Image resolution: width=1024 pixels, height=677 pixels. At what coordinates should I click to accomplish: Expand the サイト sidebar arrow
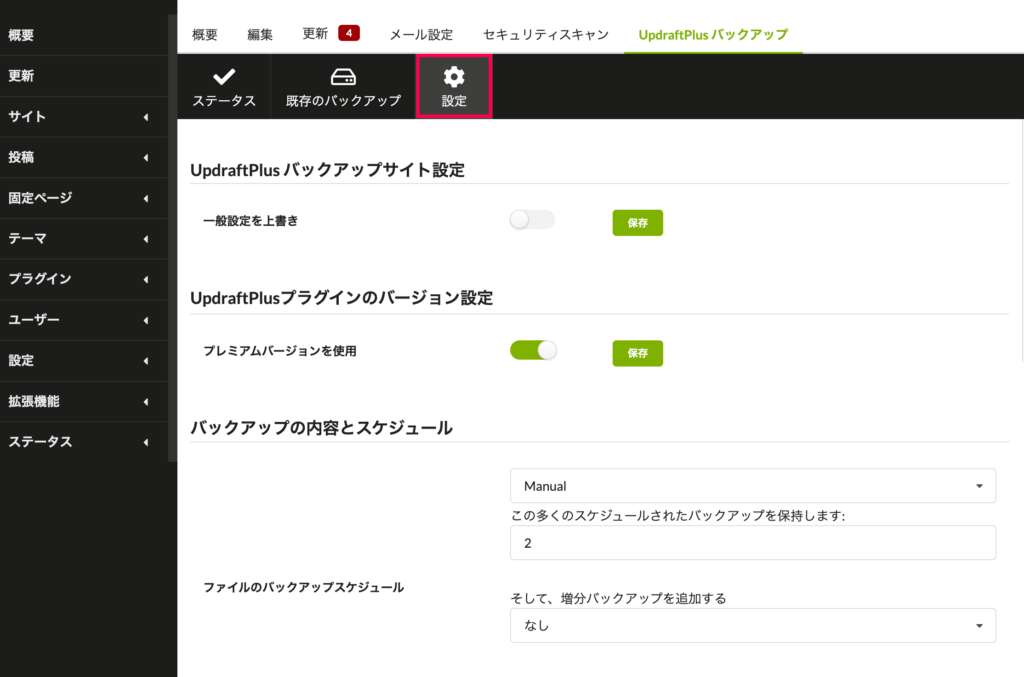click(146, 117)
